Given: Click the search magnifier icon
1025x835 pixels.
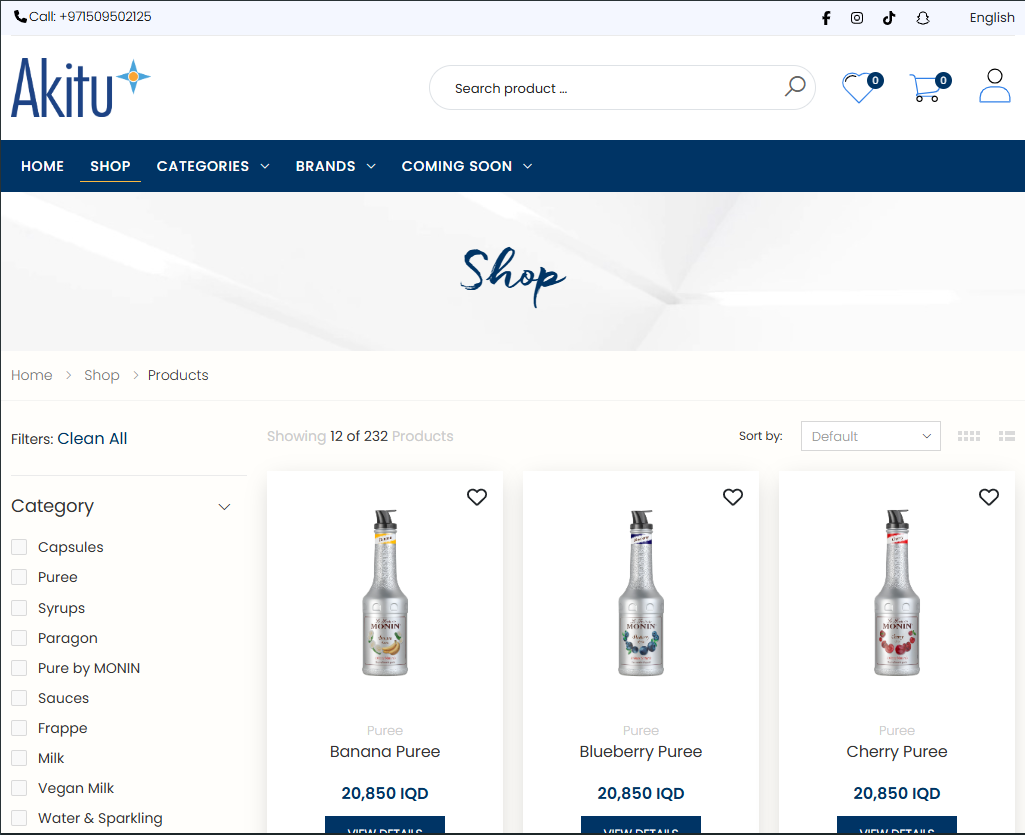Looking at the screenshot, I should pyautogui.click(x=795, y=87).
